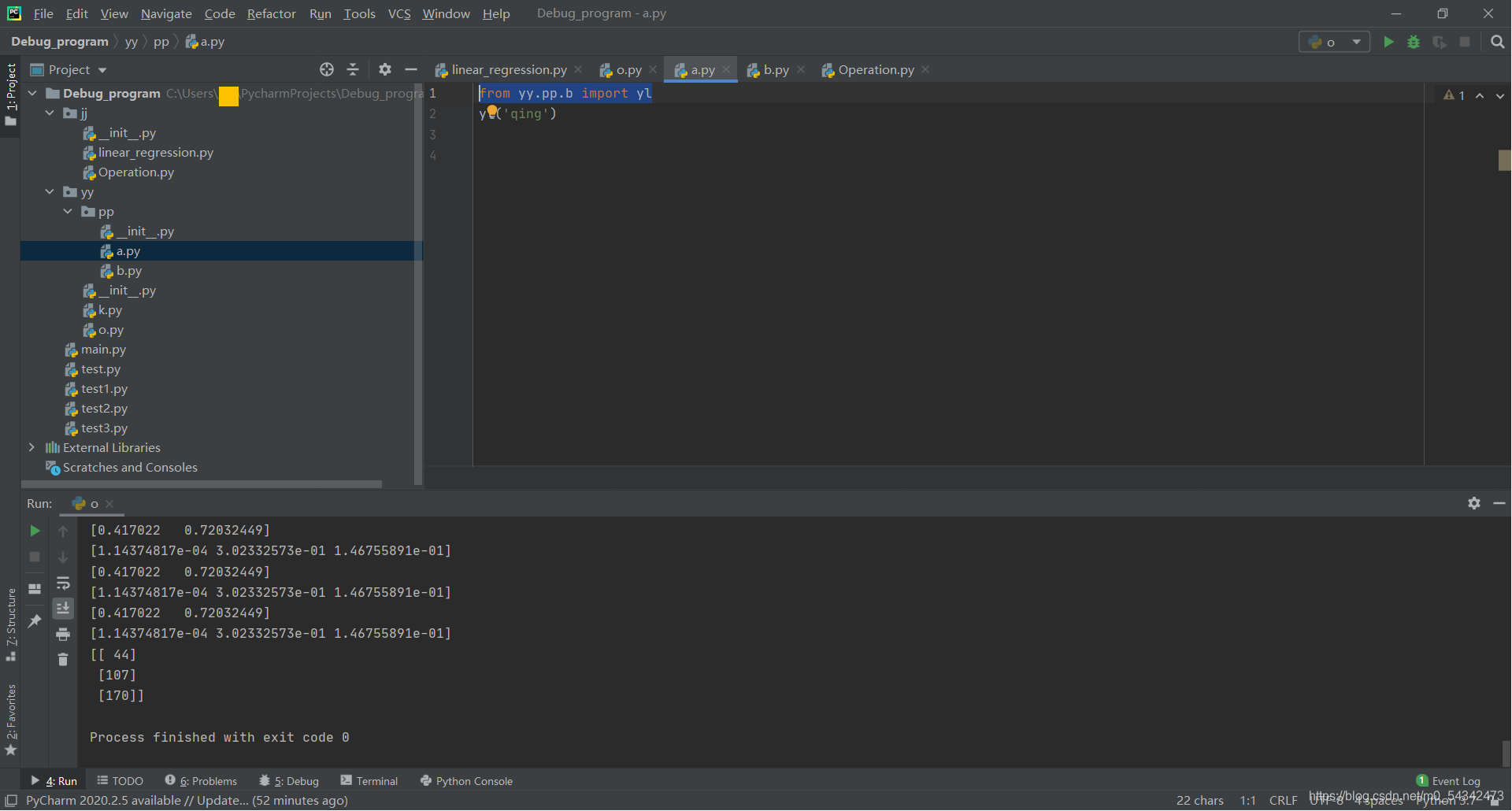Open the Navigate menu
Viewport: 1512px width, 811px height.
(166, 13)
